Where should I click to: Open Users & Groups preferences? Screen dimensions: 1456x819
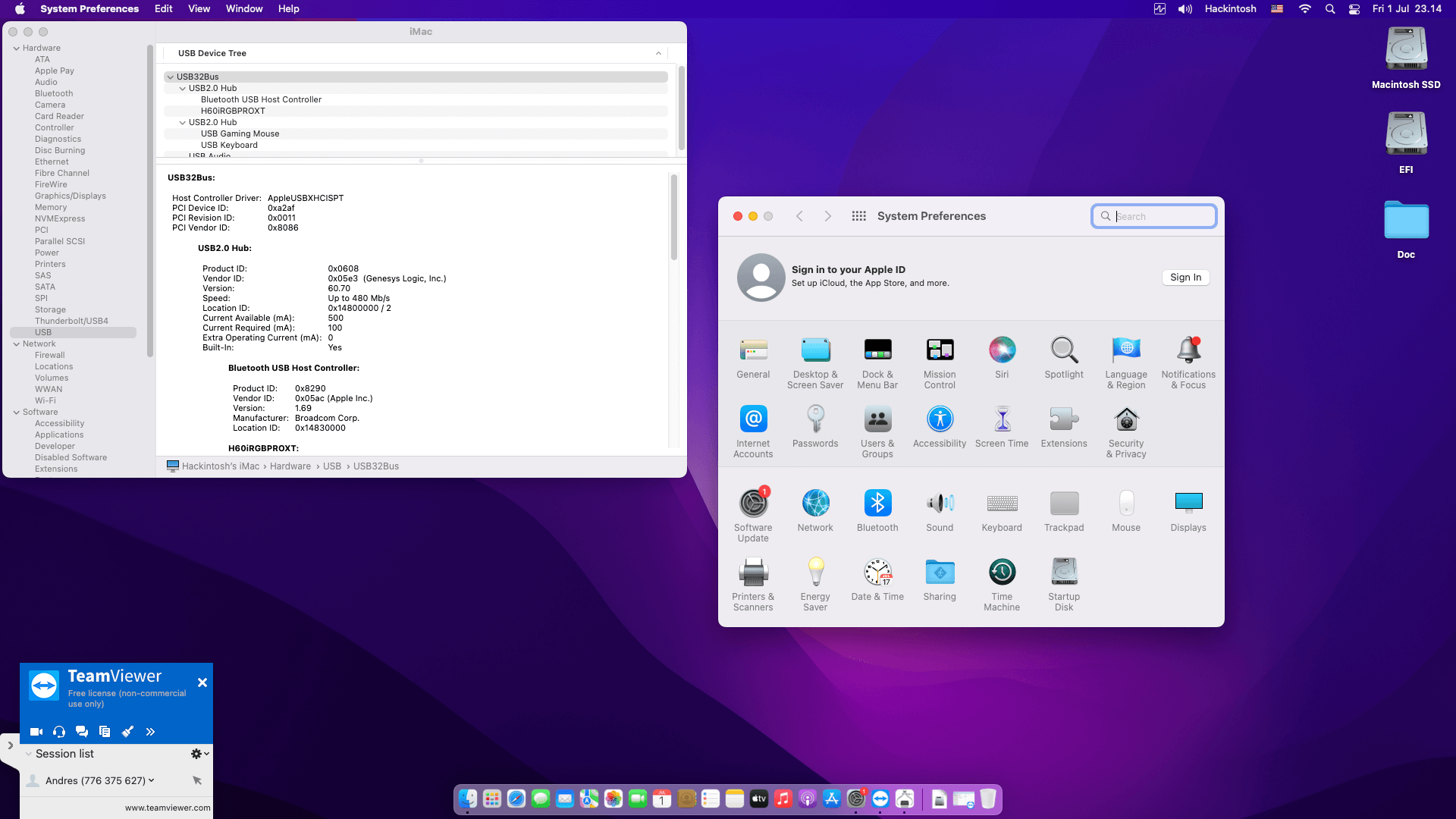tap(877, 432)
